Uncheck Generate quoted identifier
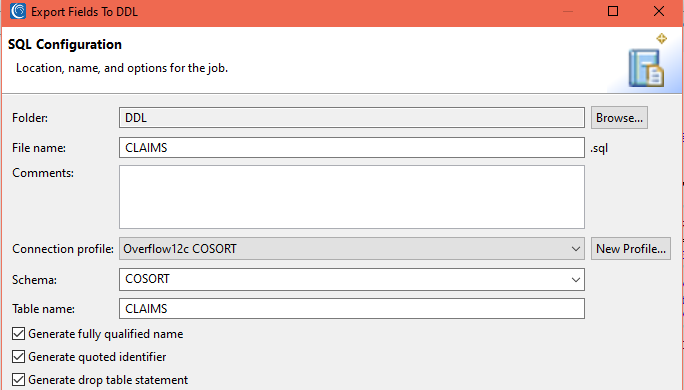 [18, 356]
